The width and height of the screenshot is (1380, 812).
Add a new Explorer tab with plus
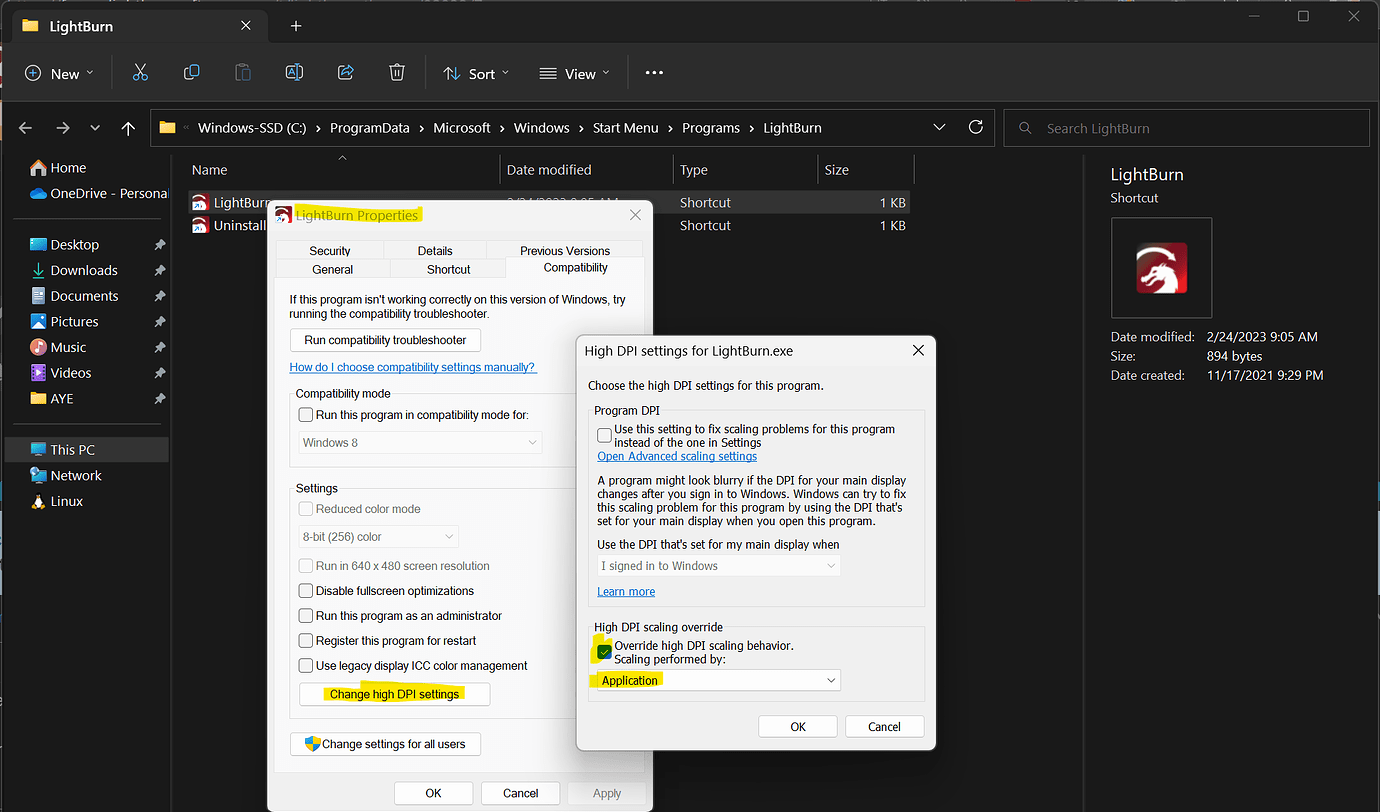(x=296, y=26)
